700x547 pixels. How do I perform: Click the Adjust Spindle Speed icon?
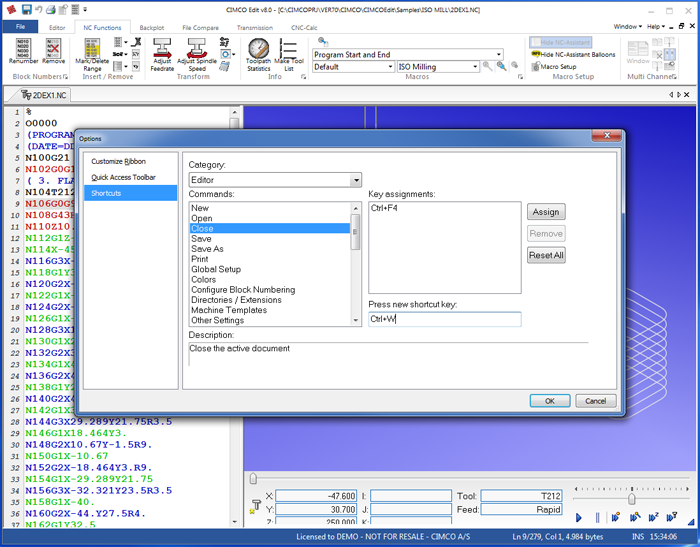click(197, 48)
